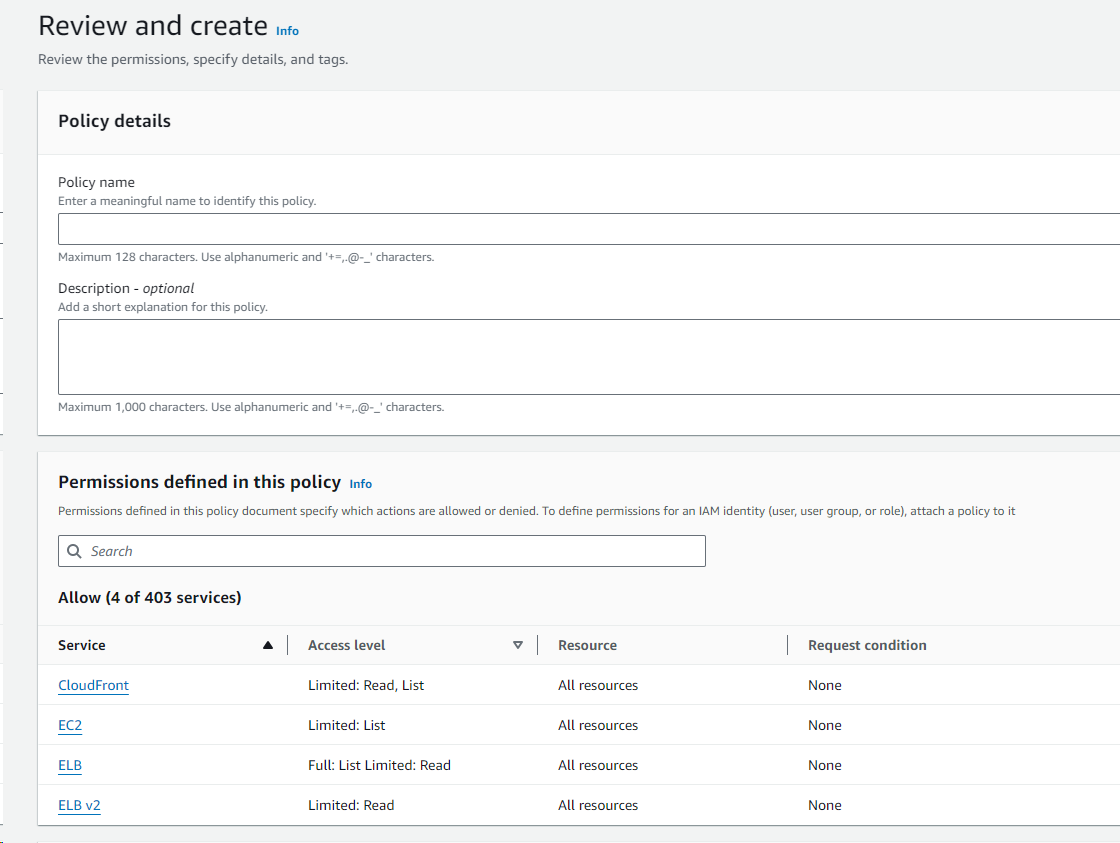Click 'Full: List Limited: Read' in ELB row
The image size is (1120, 843).
[x=379, y=765]
